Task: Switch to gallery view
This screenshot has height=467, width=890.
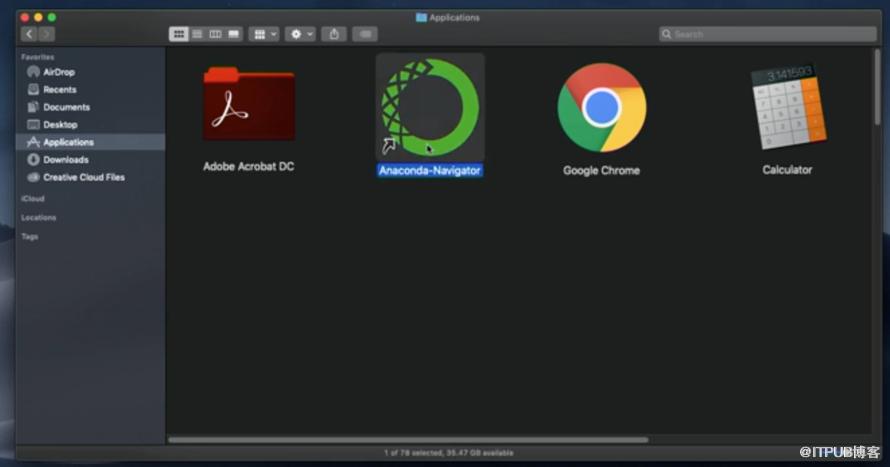Action: 233,34
